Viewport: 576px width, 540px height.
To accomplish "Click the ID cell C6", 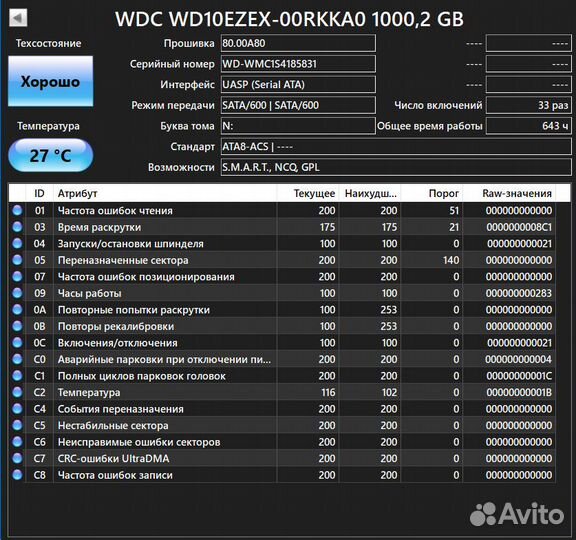I will (40, 442).
